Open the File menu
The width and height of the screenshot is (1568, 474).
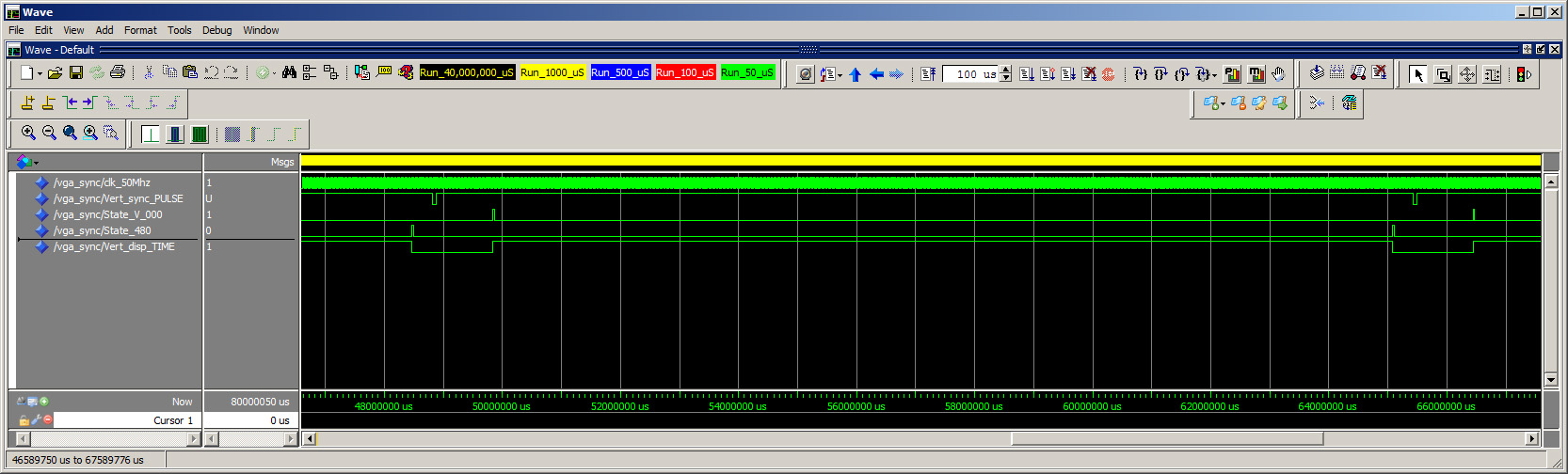pos(16,30)
